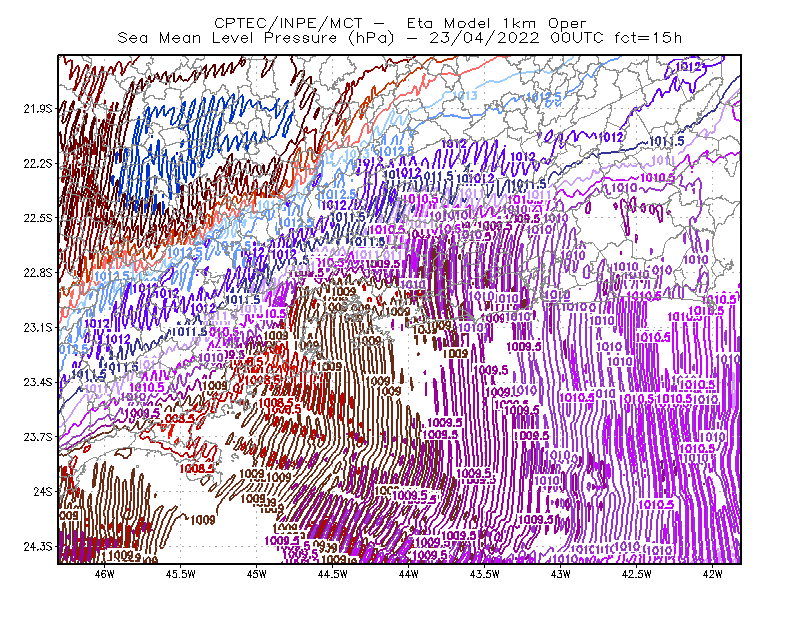Screen dimensions: 800x618
Task: Click the 22.8S latitude axis label
Action: (38, 273)
